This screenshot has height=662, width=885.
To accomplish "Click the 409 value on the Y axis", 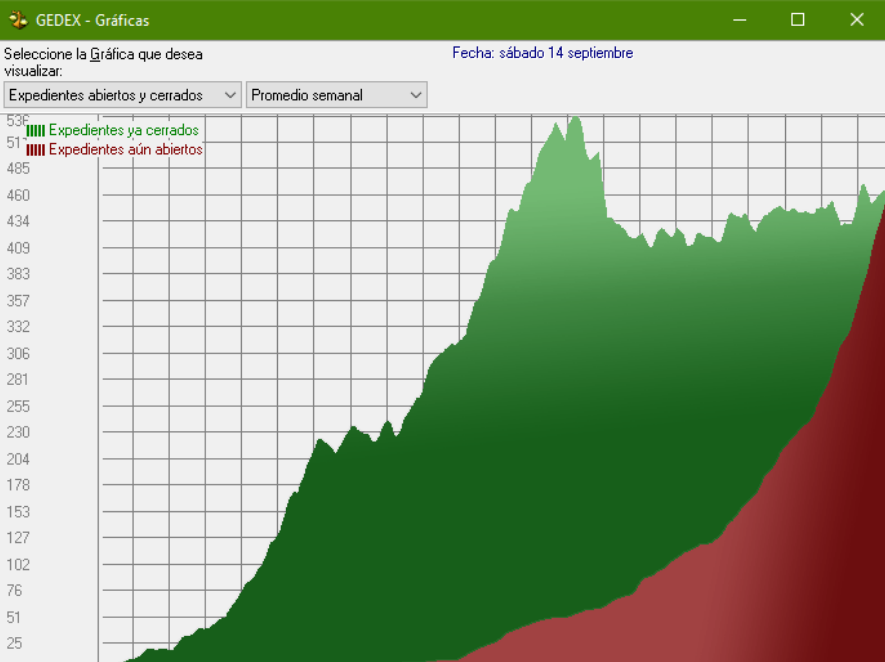I will tap(18, 248).
